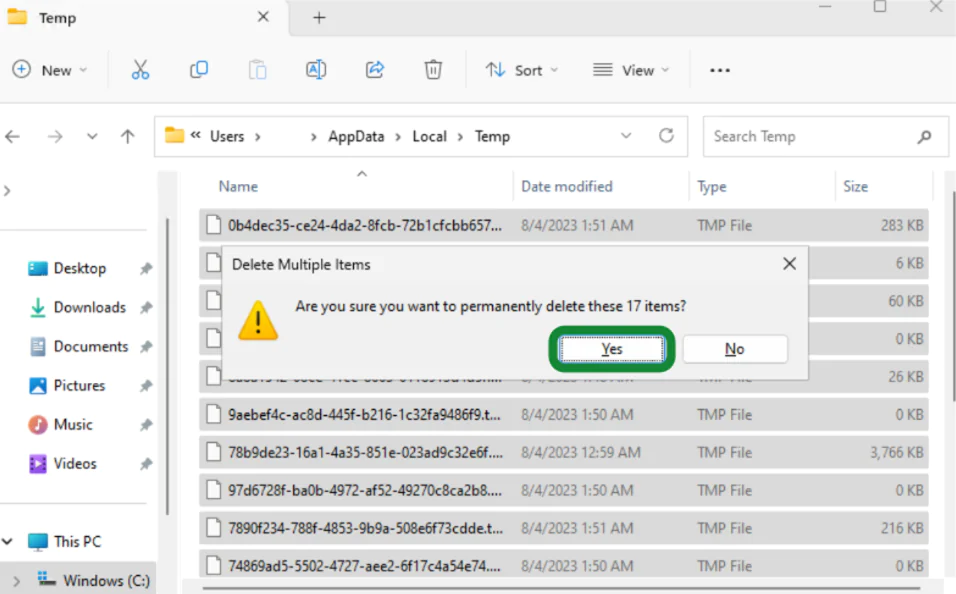Click the Share icon in toolbar
The image size is (956, 594).
pos(374,70)
